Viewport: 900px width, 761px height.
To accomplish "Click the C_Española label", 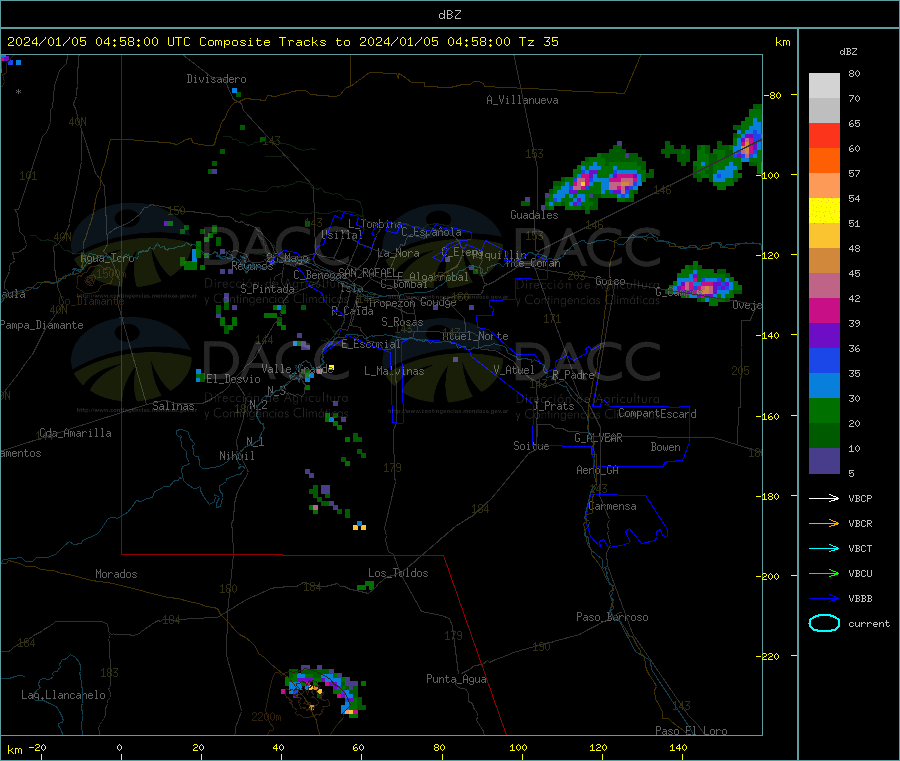I will pos(431,232).
